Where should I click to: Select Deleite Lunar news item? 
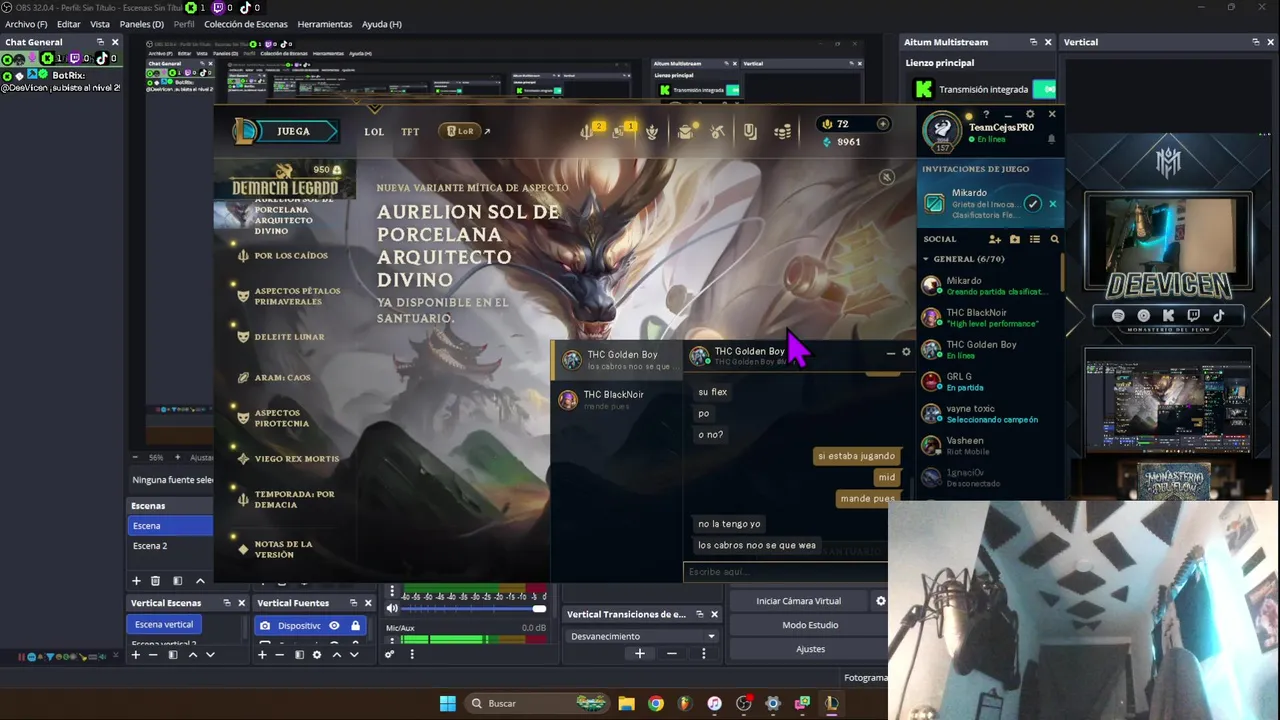[x=289, y=337]
